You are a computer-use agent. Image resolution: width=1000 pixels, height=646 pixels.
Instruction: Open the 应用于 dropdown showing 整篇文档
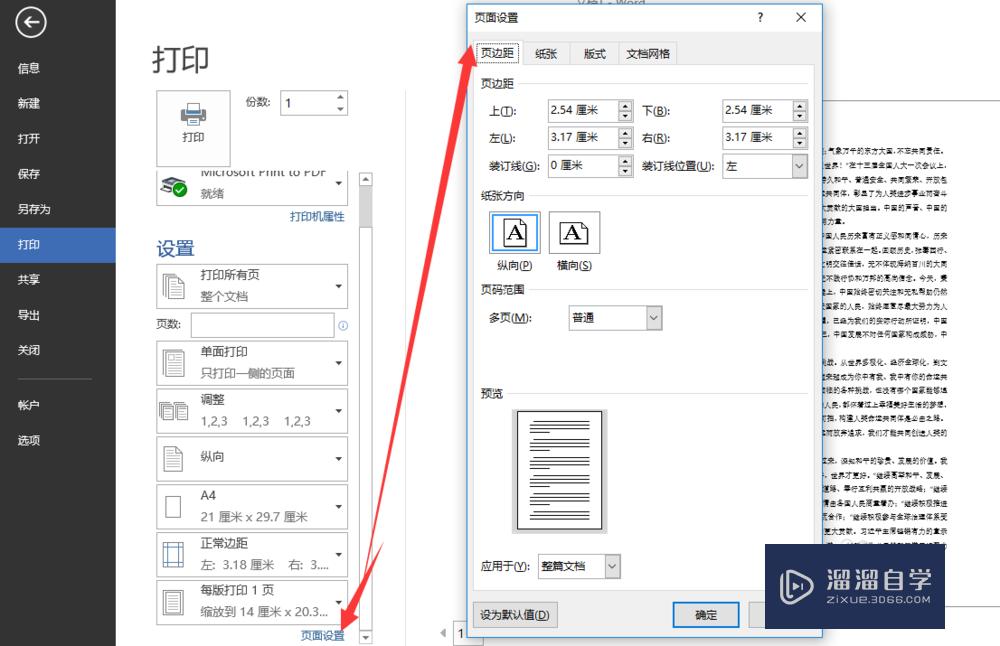(x=578, y=566)
